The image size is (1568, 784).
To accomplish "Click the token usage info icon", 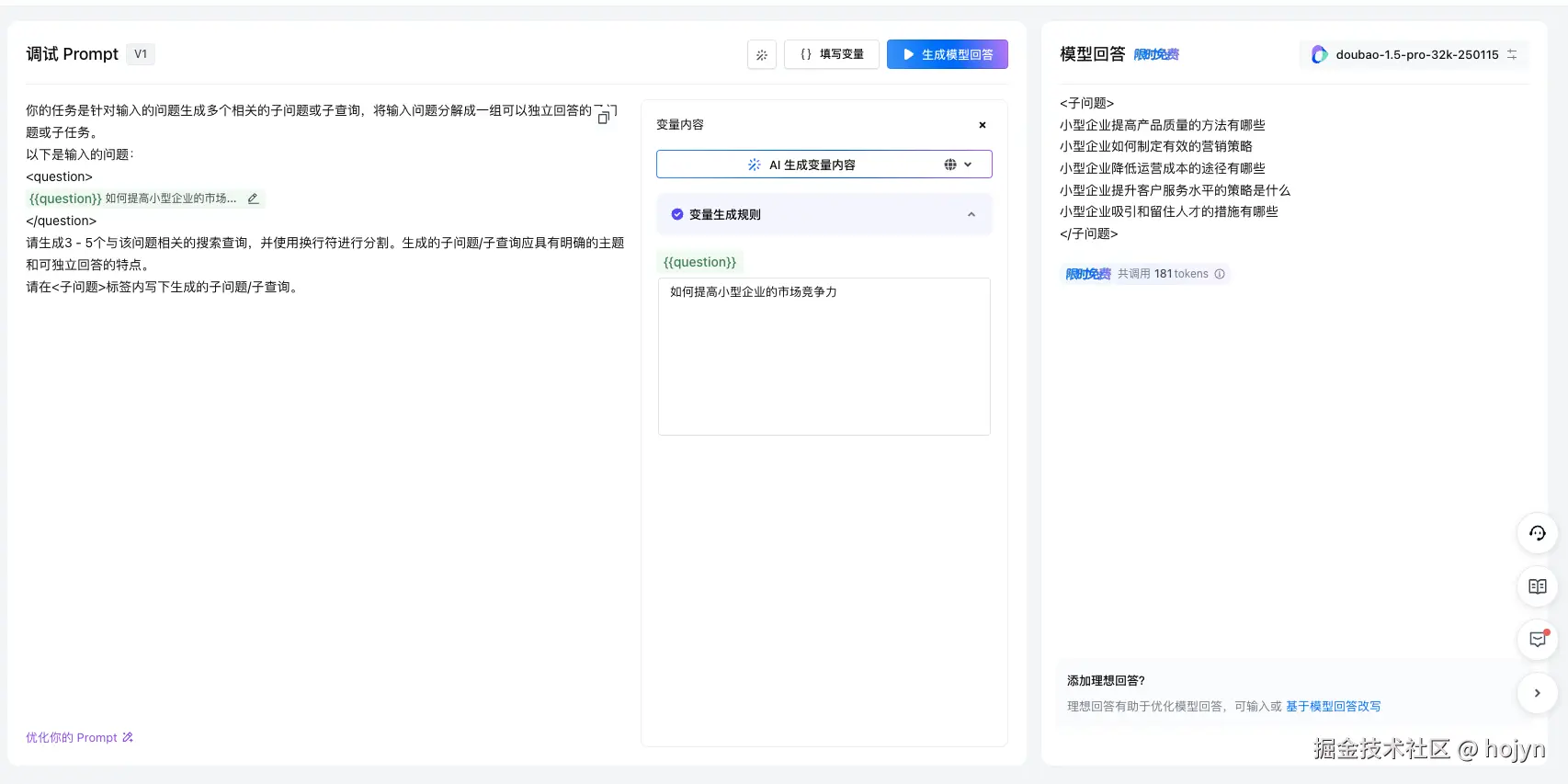I will point(1220,274).
